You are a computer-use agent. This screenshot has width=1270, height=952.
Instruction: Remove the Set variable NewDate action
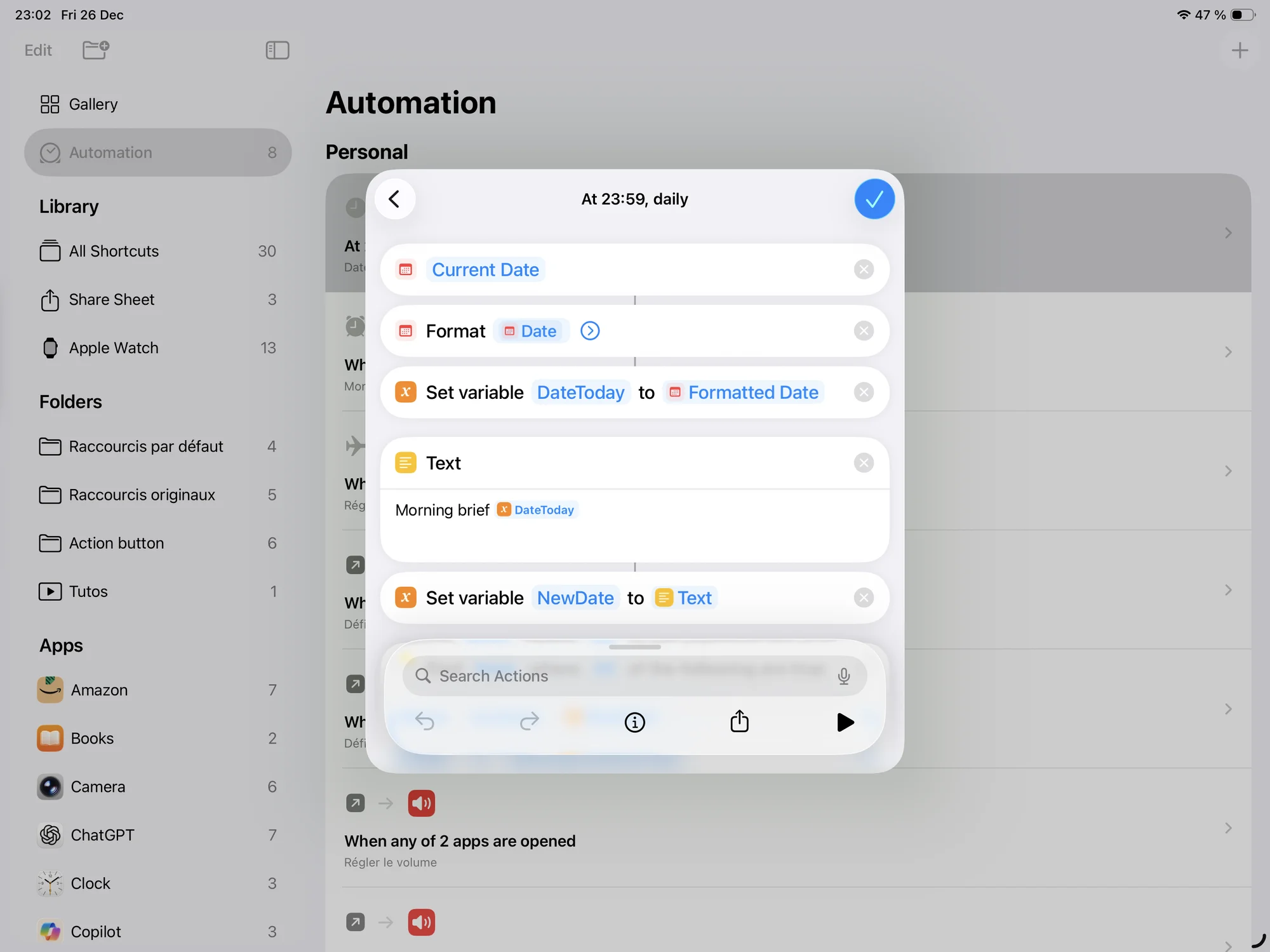click(x=863, y=598)
